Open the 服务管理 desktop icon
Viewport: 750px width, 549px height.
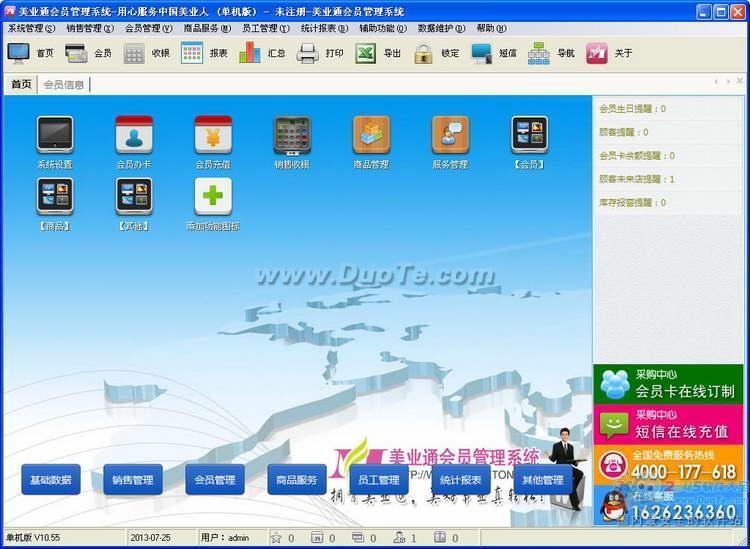tap(450, 135)
